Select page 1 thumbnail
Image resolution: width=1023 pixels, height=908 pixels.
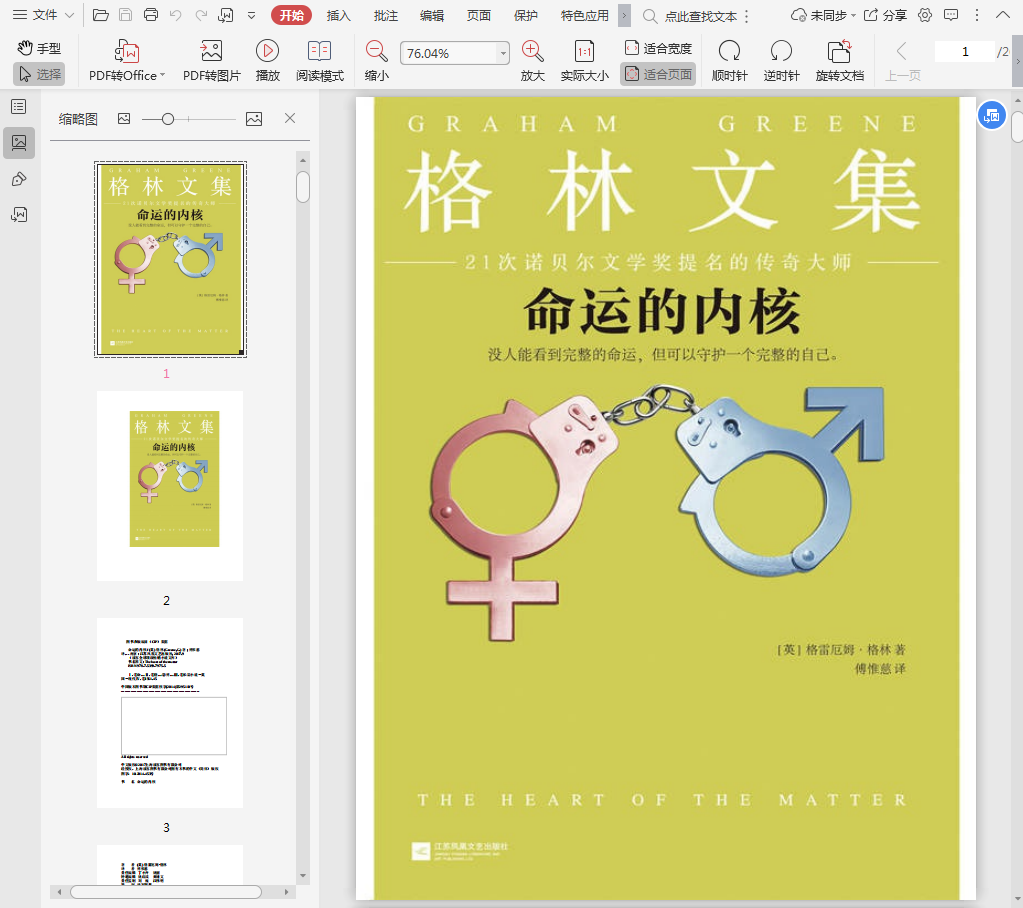[170, 259]
